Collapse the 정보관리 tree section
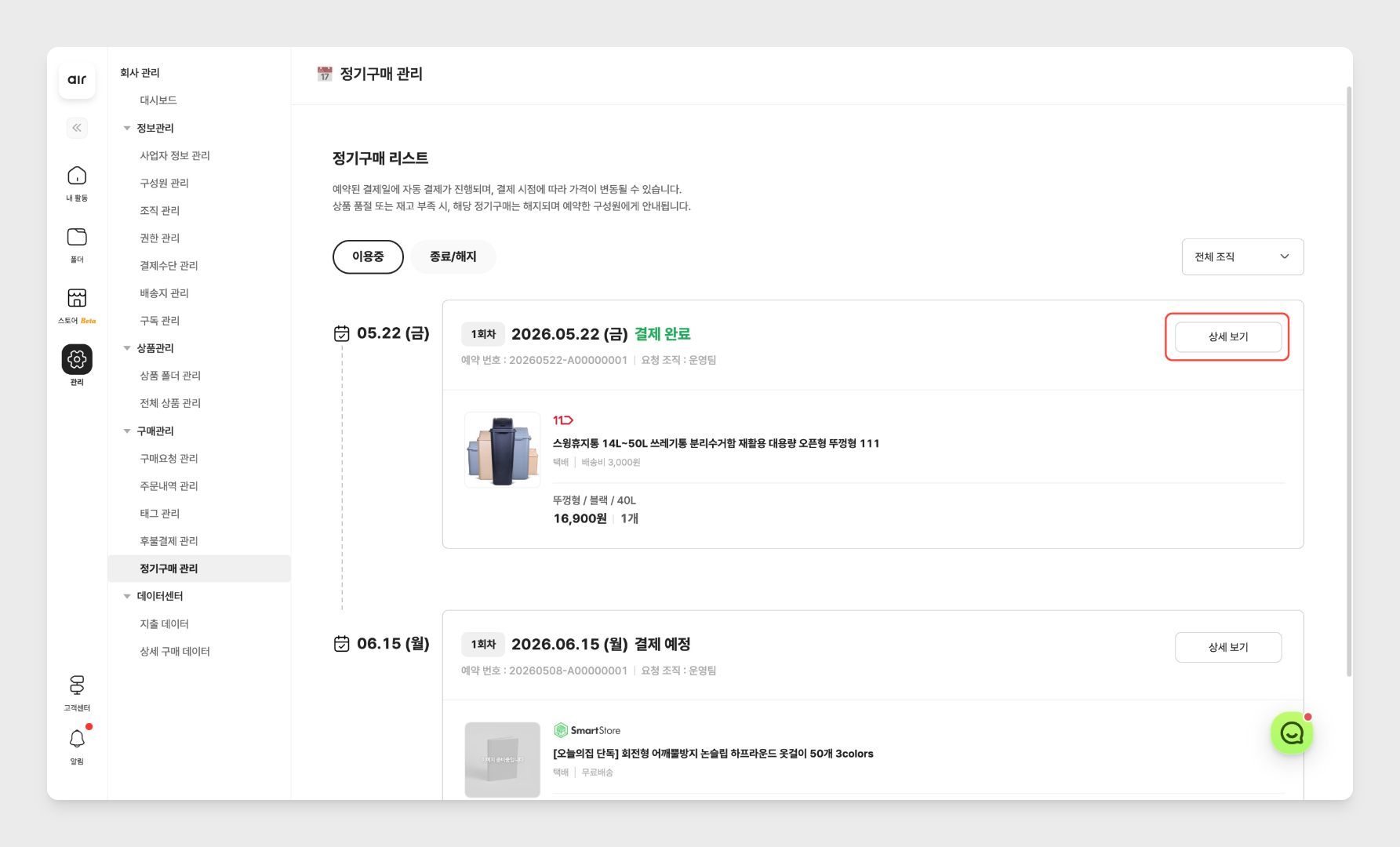This screenshot has height=847, width=1400. (x=127, y=128)
